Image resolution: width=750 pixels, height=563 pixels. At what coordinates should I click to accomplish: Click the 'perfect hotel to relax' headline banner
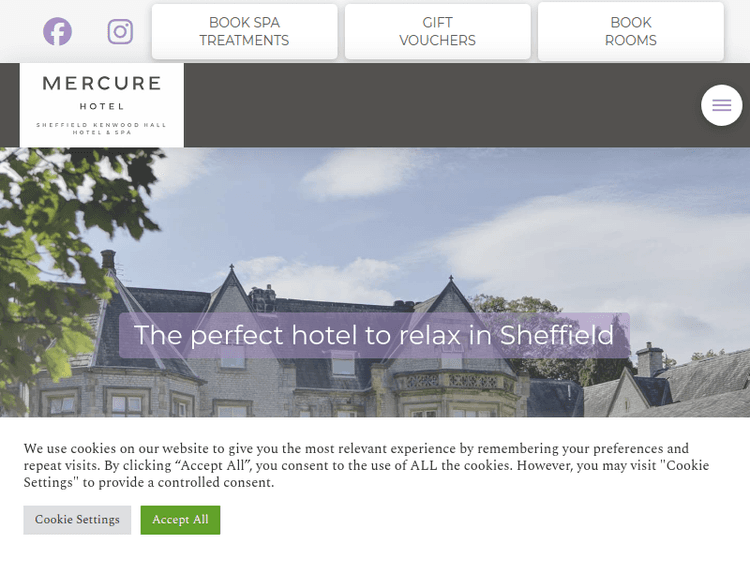374,335
